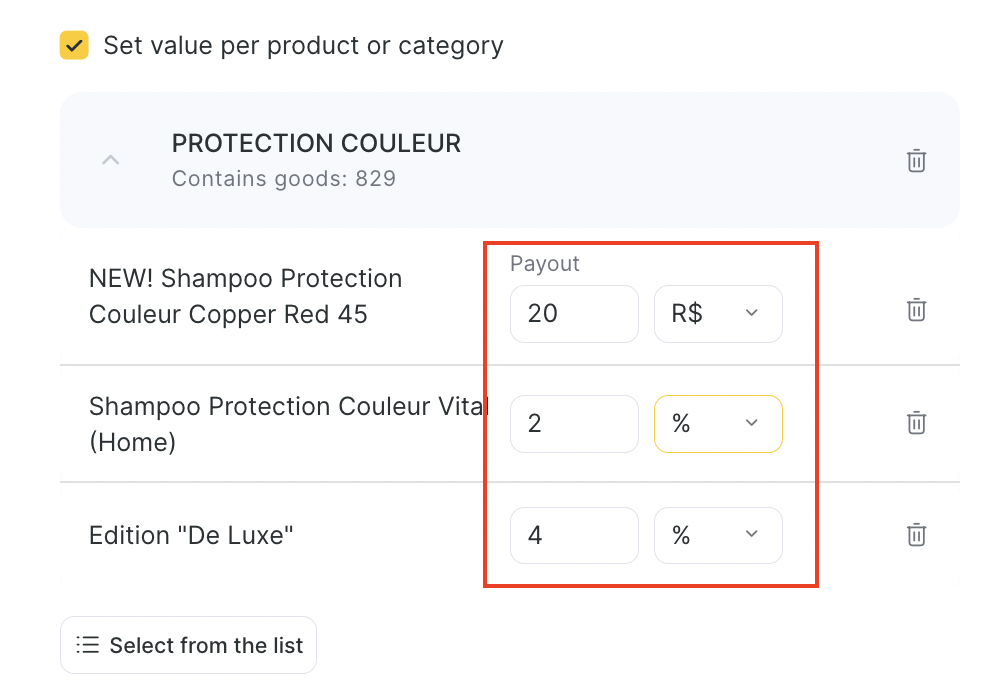Delete the PROTECTION COULEUR category with trash icon
Viewport: 1004px width, 688px height.
916,160
